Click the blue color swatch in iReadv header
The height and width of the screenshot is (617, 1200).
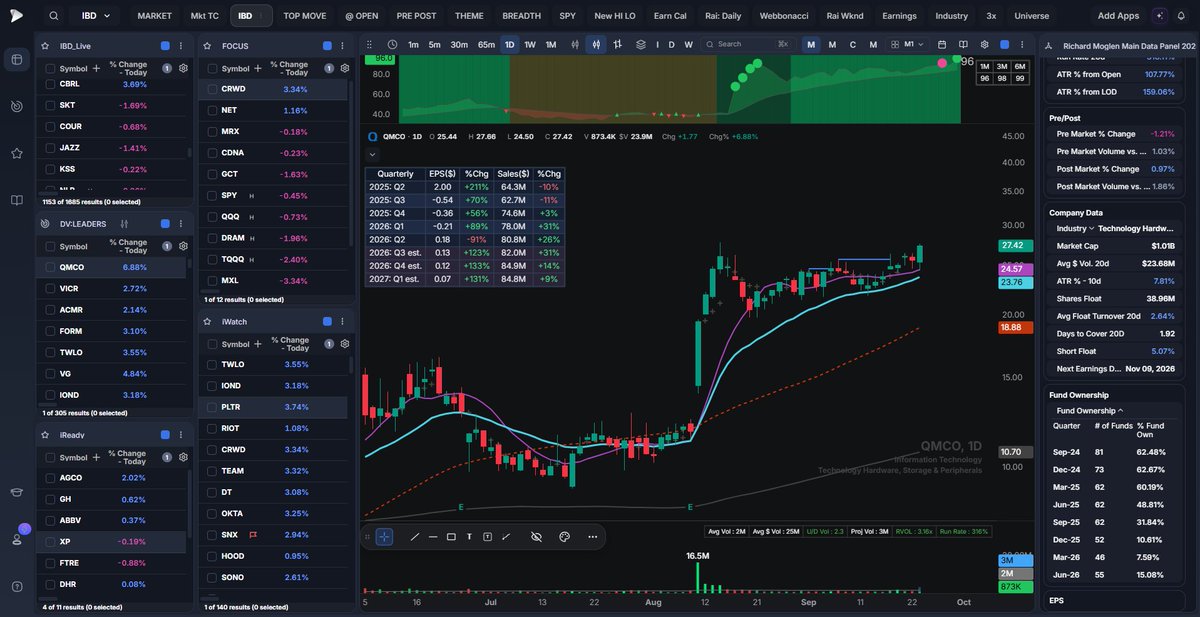pos(165,435)
